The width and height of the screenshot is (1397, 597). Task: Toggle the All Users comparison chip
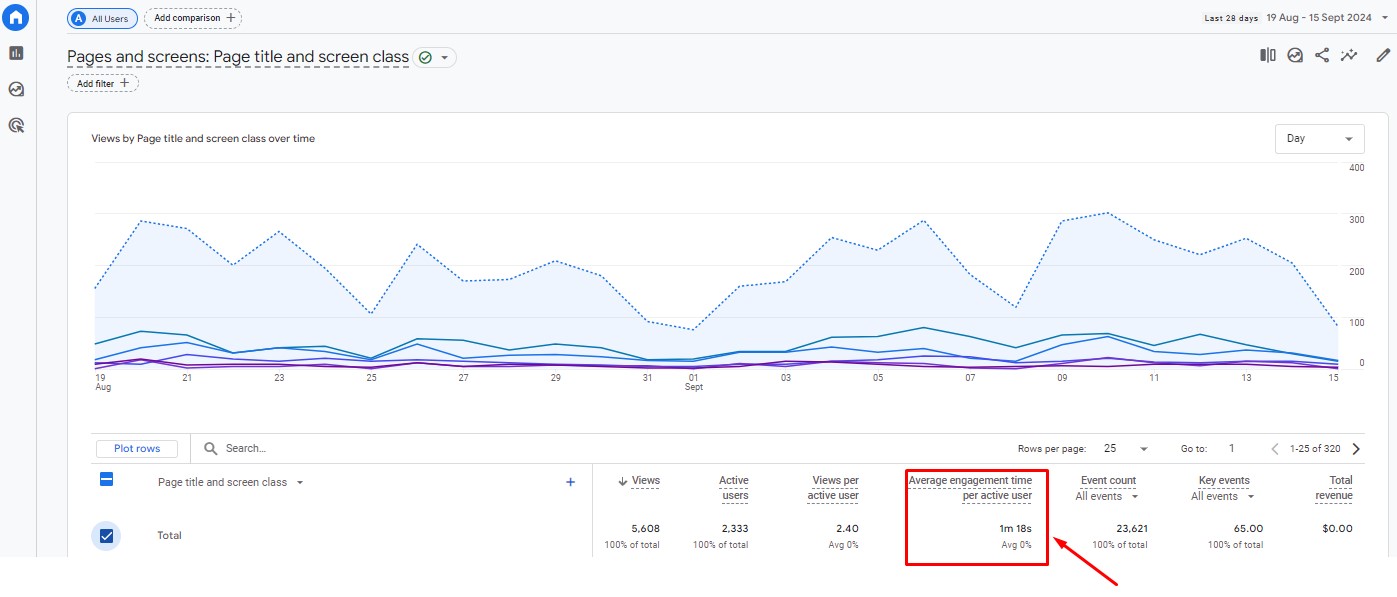(103, 18)
